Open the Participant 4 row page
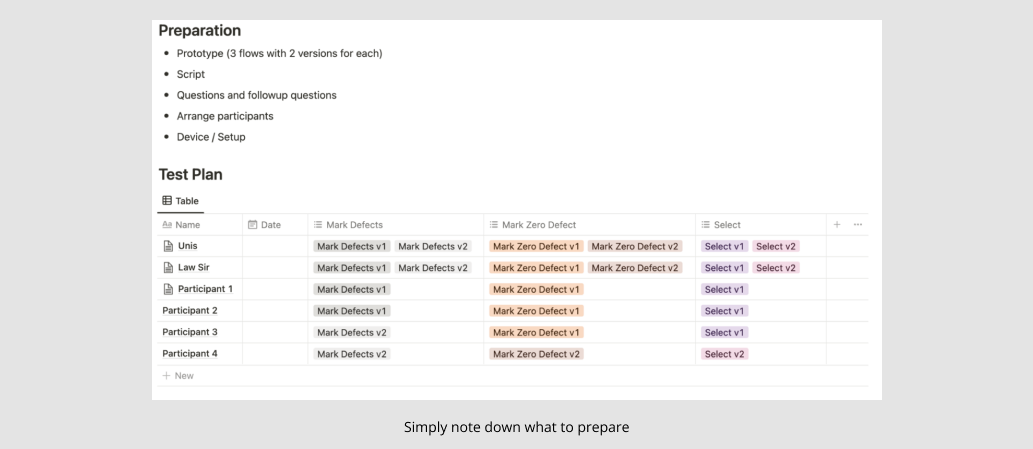 click(190, 354)
